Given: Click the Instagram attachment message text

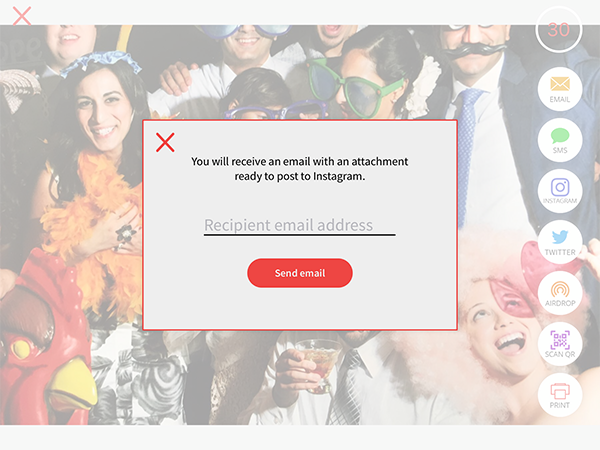Looking at the screenshot, I should 300,169.
